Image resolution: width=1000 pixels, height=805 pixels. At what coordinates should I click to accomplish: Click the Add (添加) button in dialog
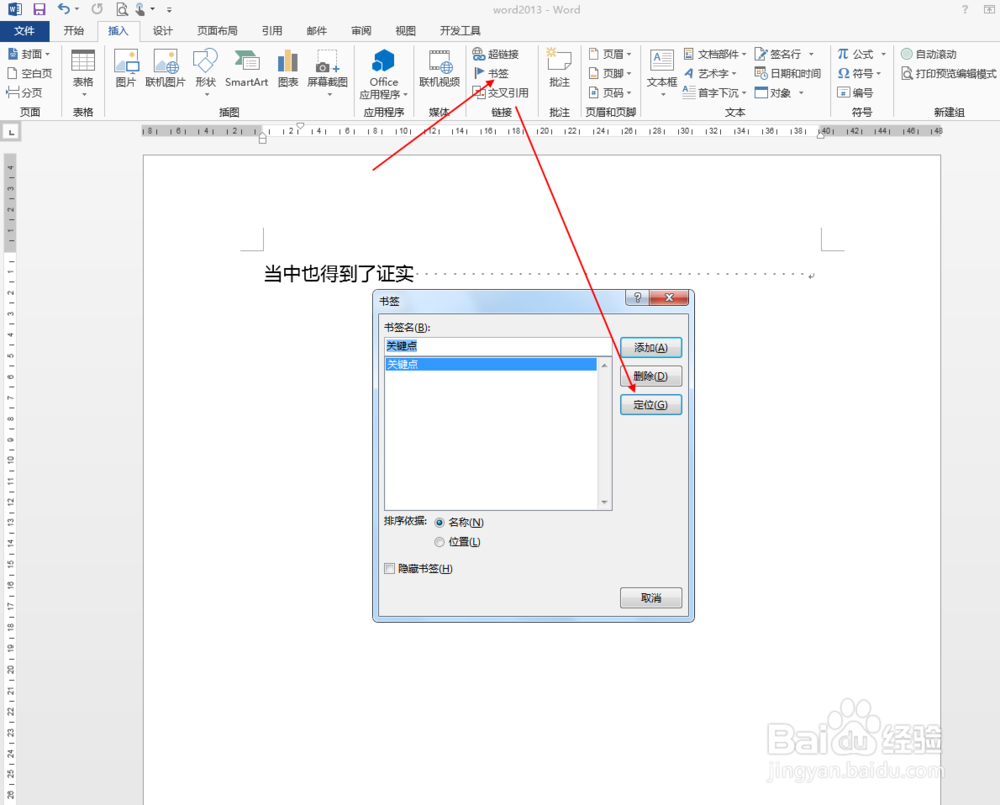pyautogui.click(x=651, y=348)
